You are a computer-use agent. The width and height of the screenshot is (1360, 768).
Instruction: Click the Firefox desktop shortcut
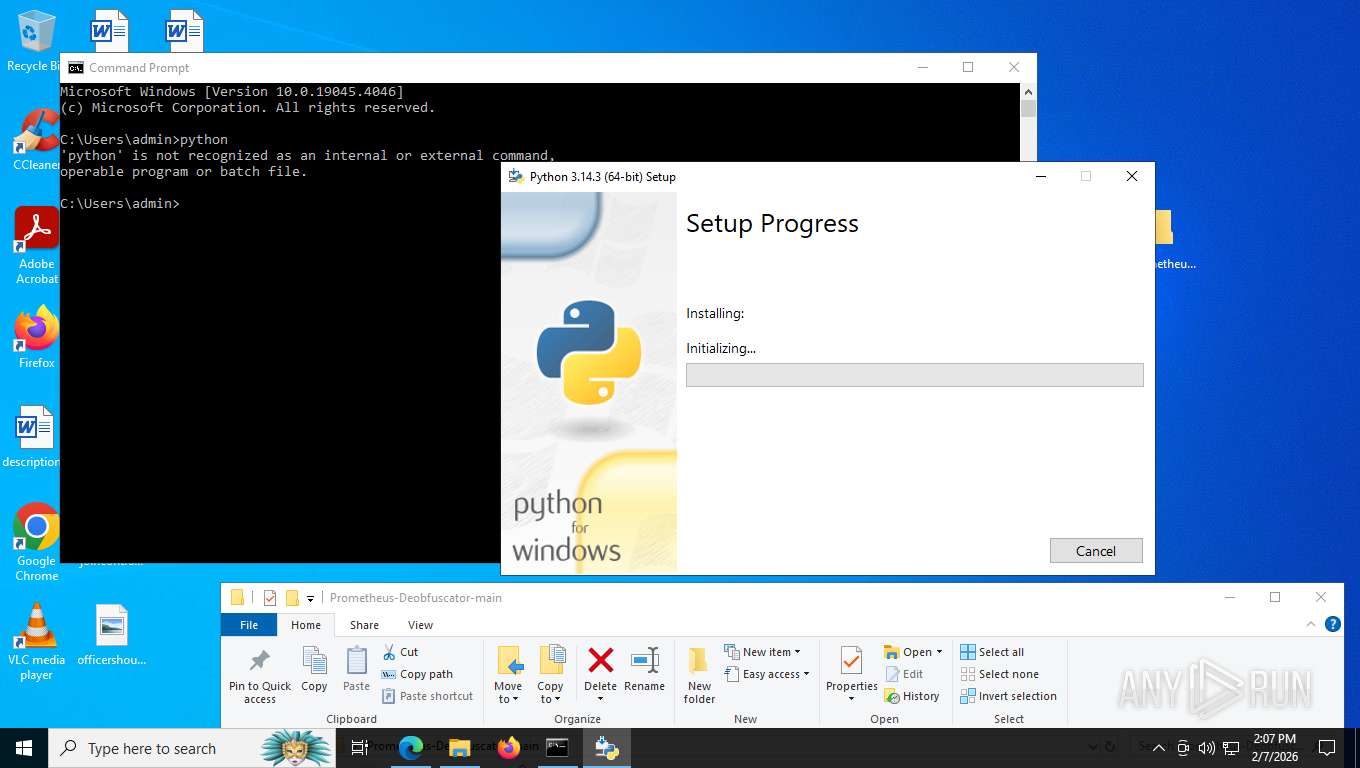pyautogui.click(x=36, y=338)
